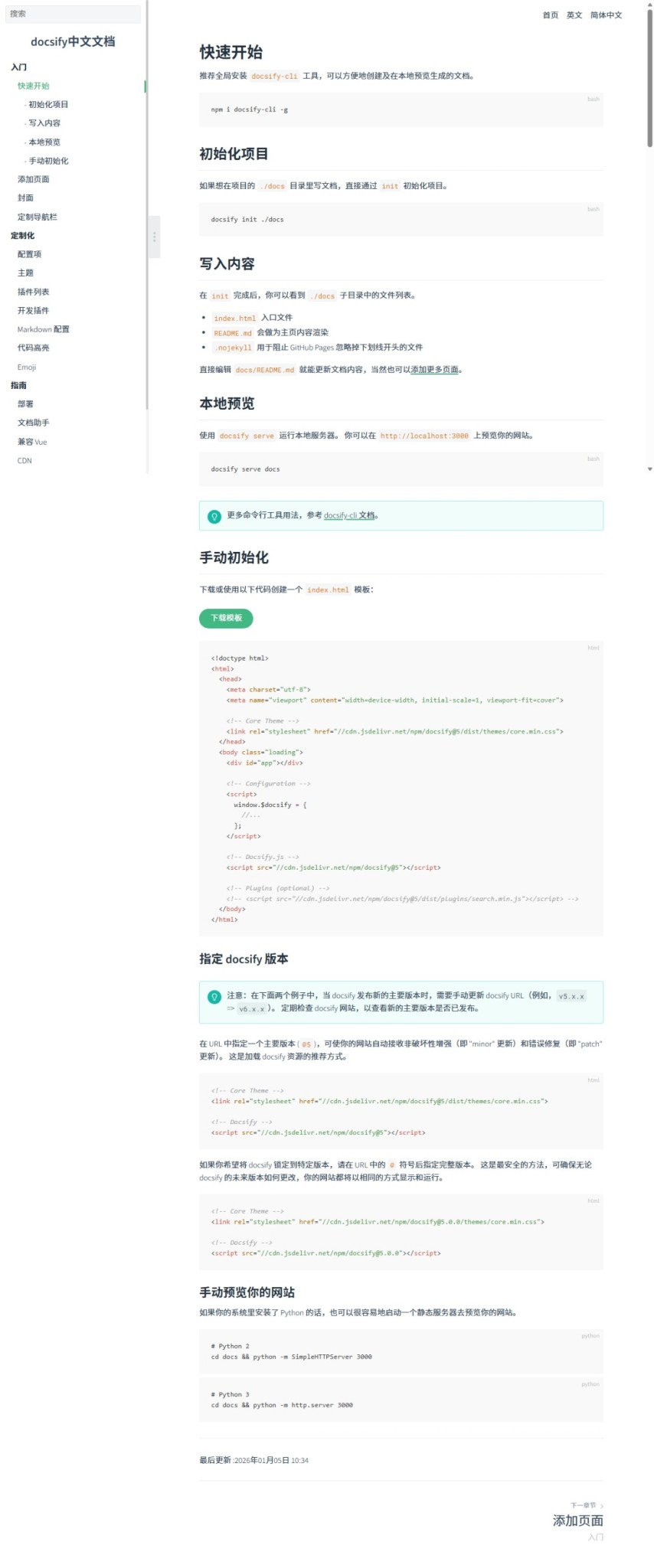This screenshot has height=1568, width=654.
Task: Click the lightbulb icon in version note
Action: (214, 997)
